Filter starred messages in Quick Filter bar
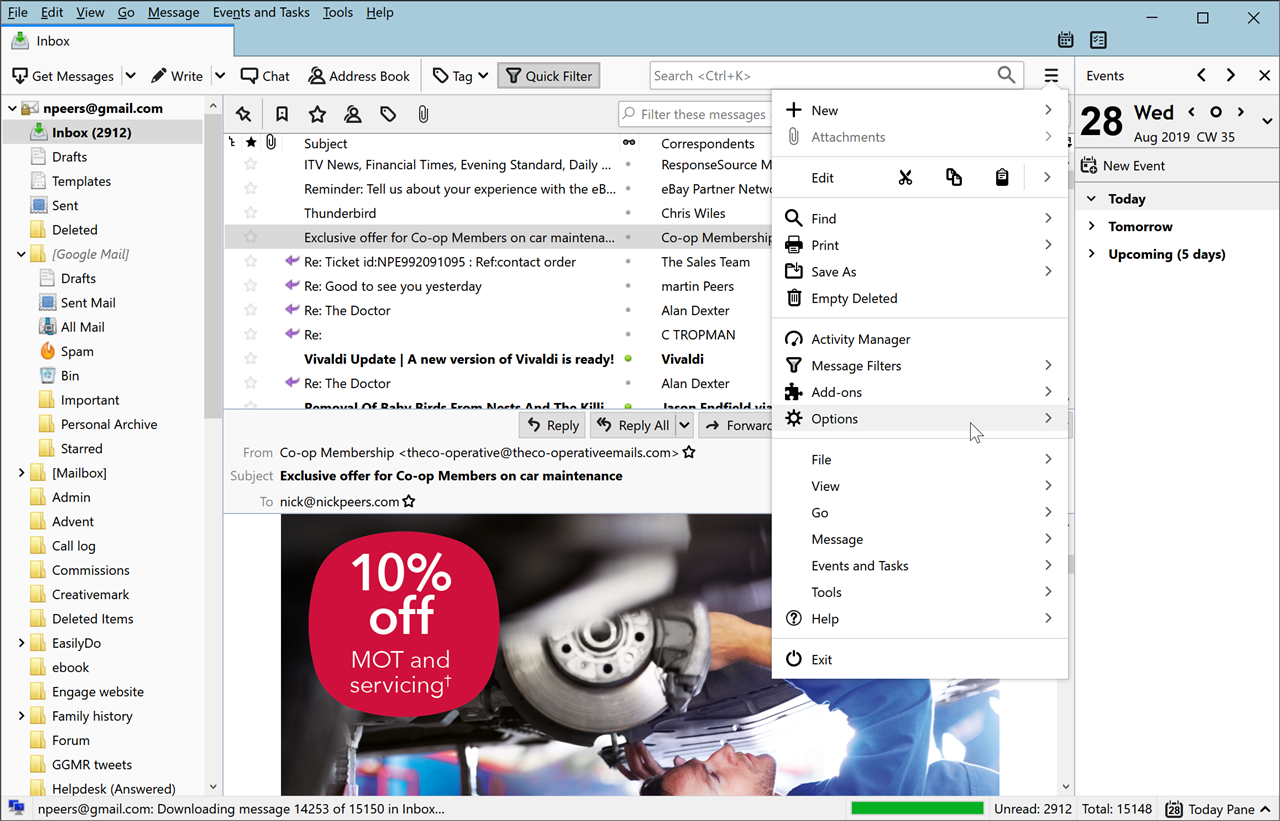Viewport: 1280px width, 821px height. (317, 114)
